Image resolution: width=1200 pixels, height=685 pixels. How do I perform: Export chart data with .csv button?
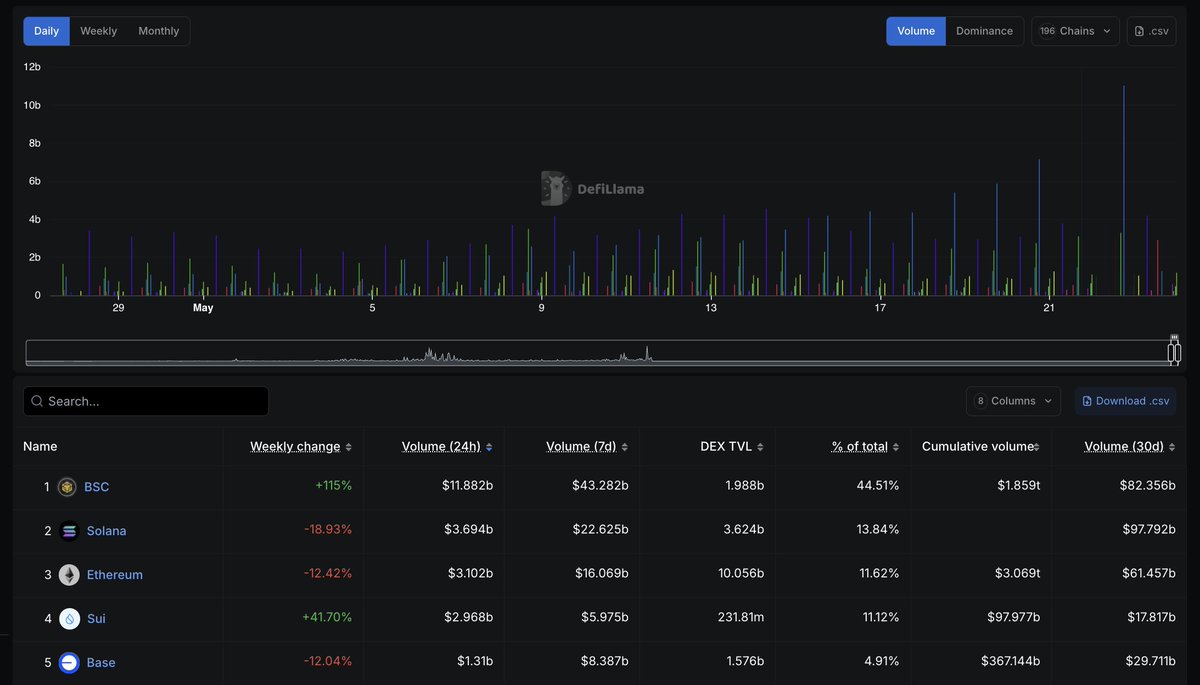1151,31
